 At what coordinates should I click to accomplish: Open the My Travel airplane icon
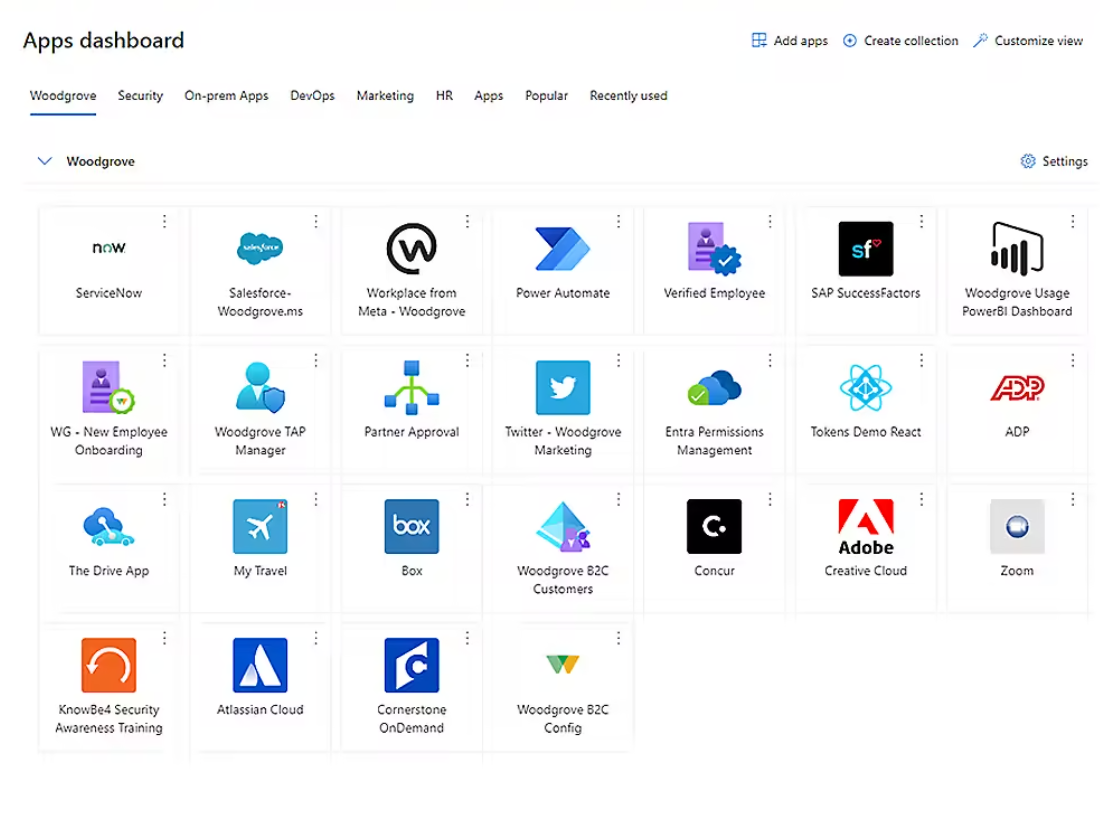(260, 526)
